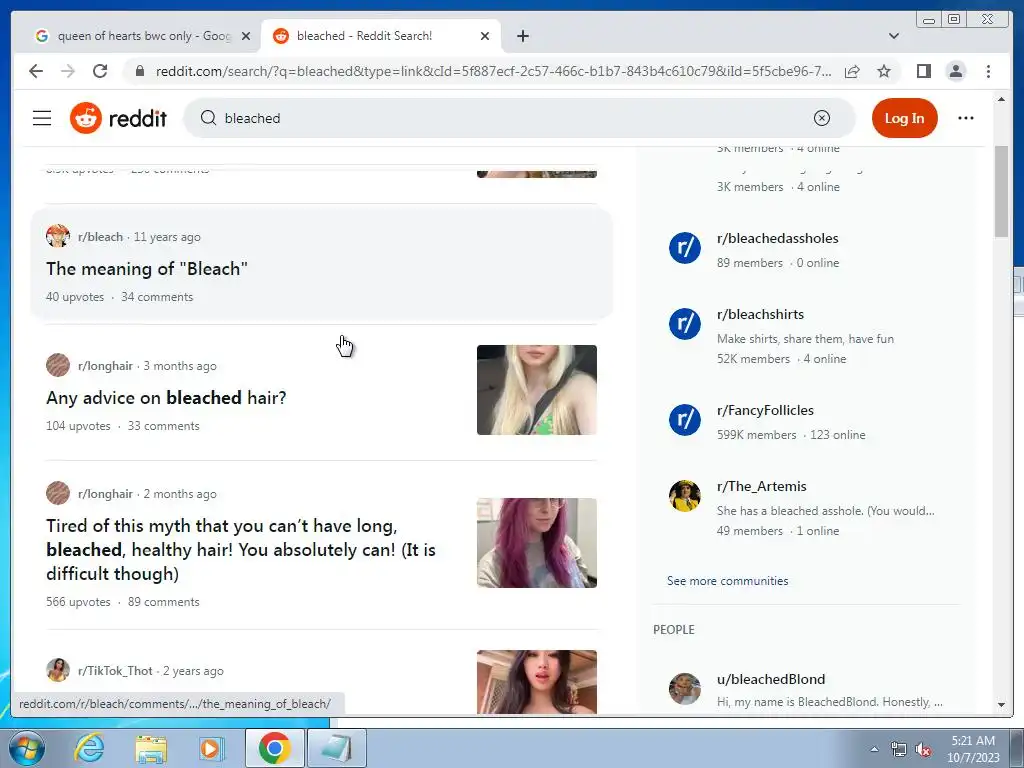Open the Windows Start menu
Image resolution: width=1024 pixels, height=768 pixels.
[x=25, y=748]
